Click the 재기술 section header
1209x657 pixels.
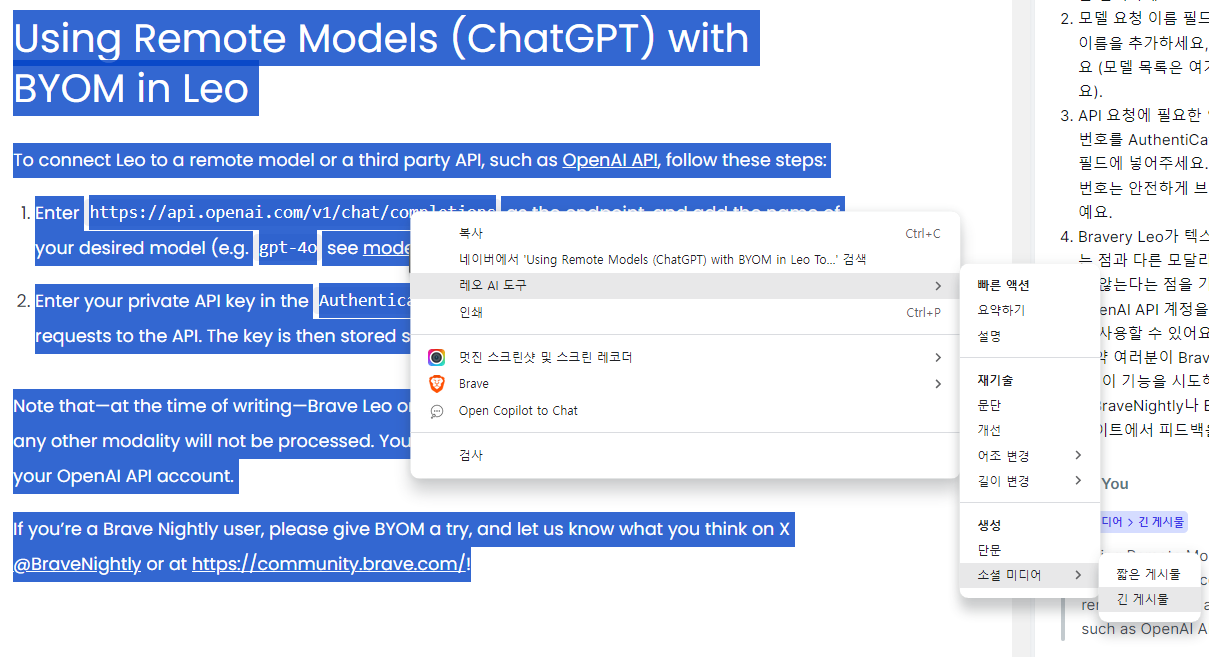click(996, 381)
